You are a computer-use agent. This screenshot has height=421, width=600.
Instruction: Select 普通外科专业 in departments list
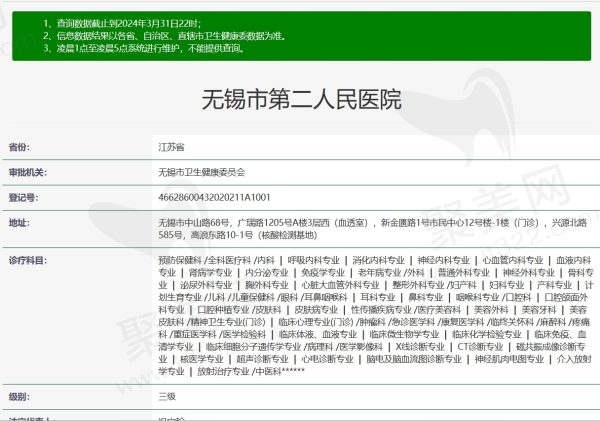tap(464, 273)
